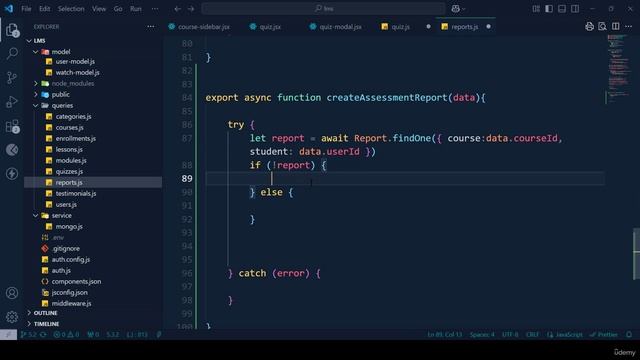Open the View menu
640x360 pixels.
click(x=99, y=9)
